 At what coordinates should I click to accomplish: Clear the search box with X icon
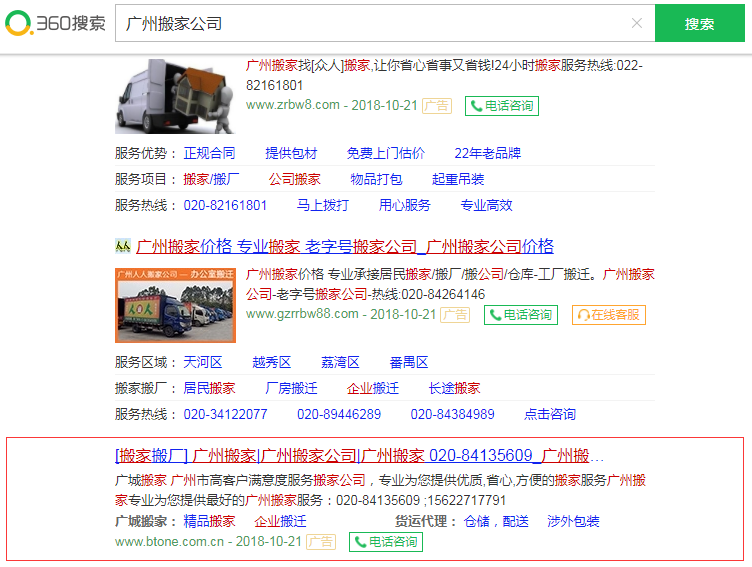(637, 24)
